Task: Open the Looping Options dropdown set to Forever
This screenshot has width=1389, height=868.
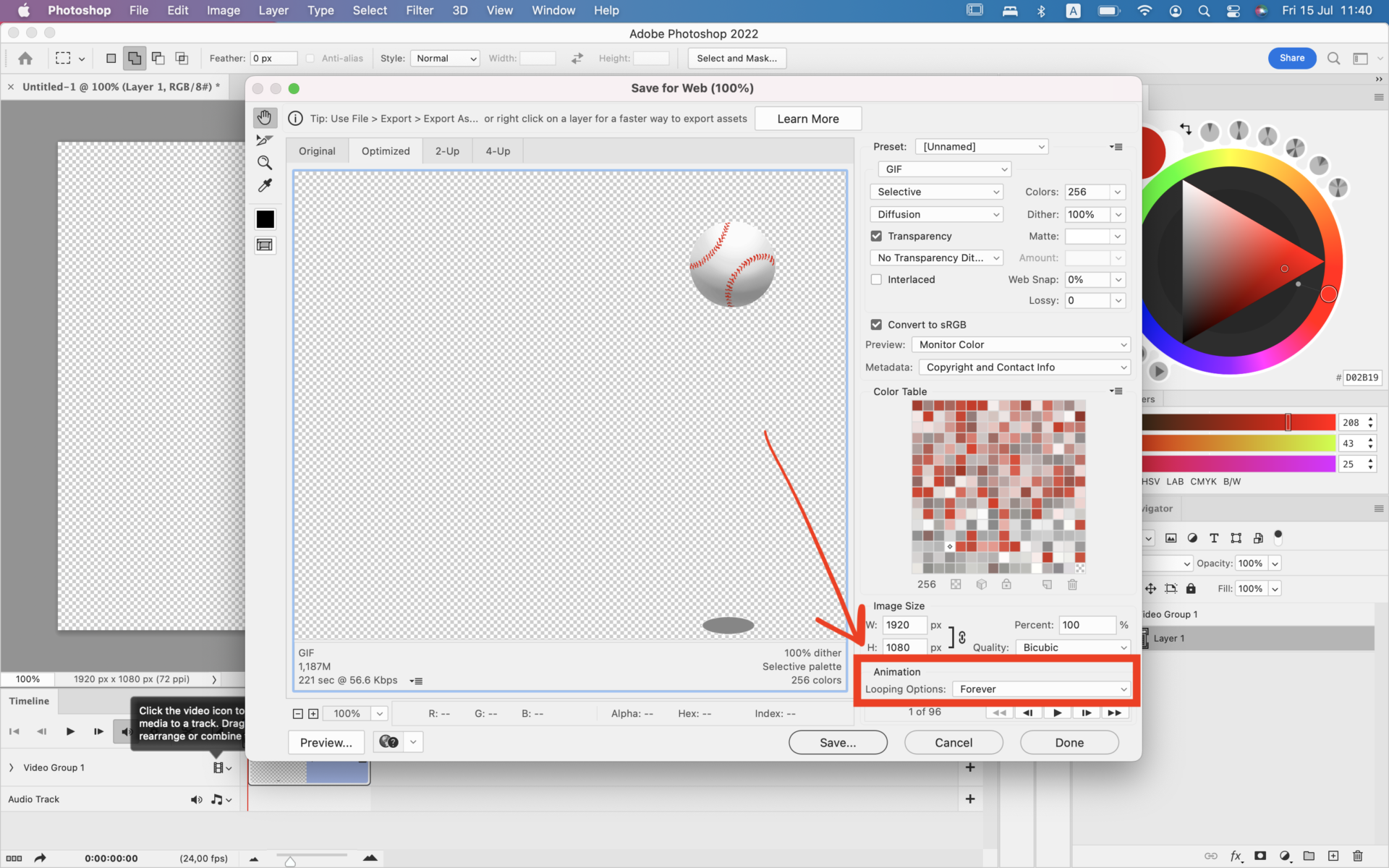Action: [1040, 689]
